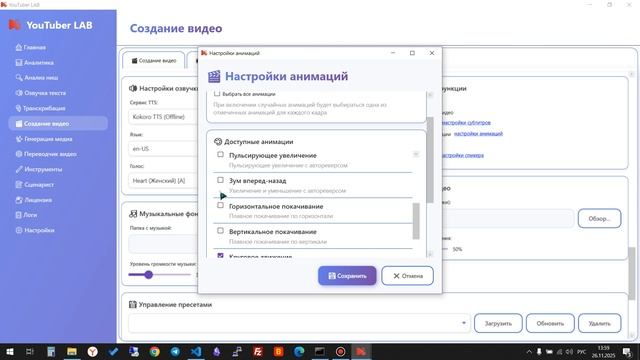The height and width of the screenshot is (360, 640).
Task: Open File Explorer from the taskbar
Action: 71,351
